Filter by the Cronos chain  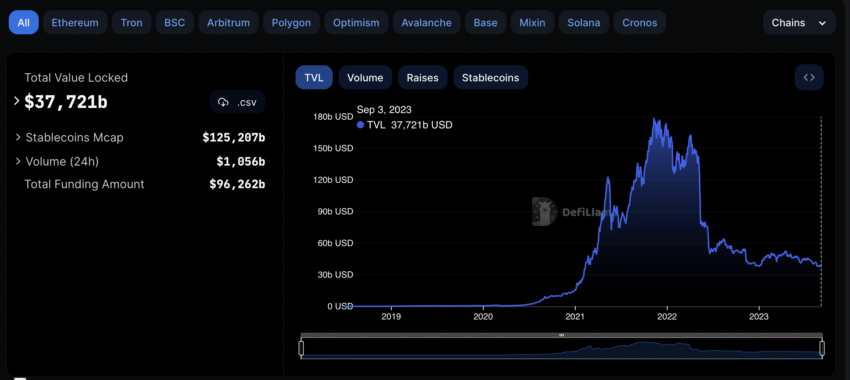coord(640,23)
